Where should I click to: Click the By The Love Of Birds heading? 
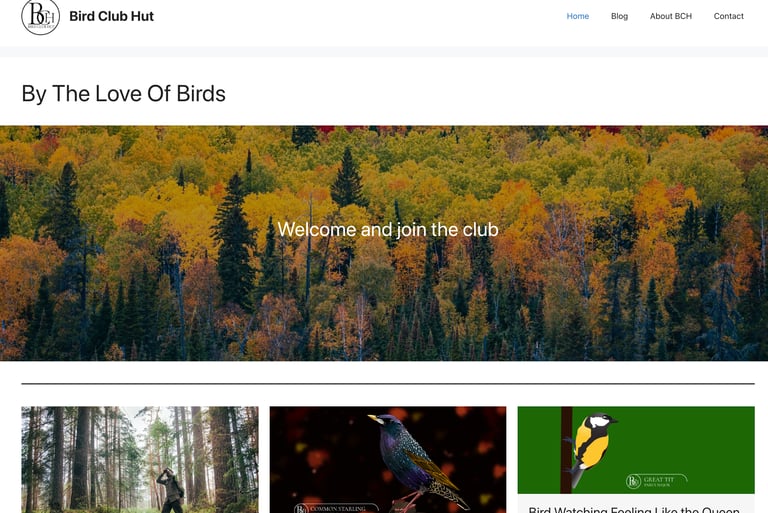click(x=123, y=94)
